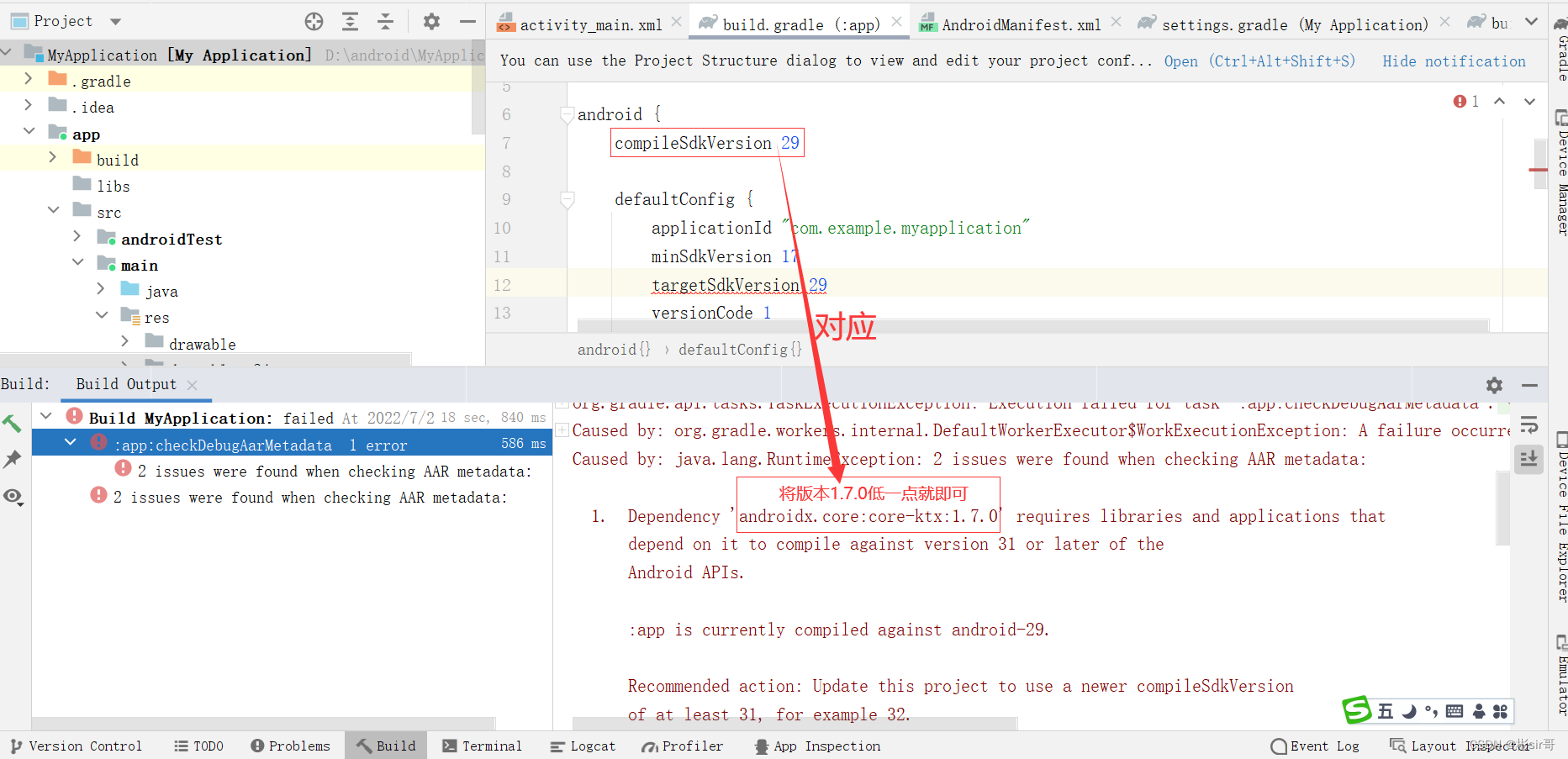
Task: Open the Project panel settings gear
Action: 430,21
